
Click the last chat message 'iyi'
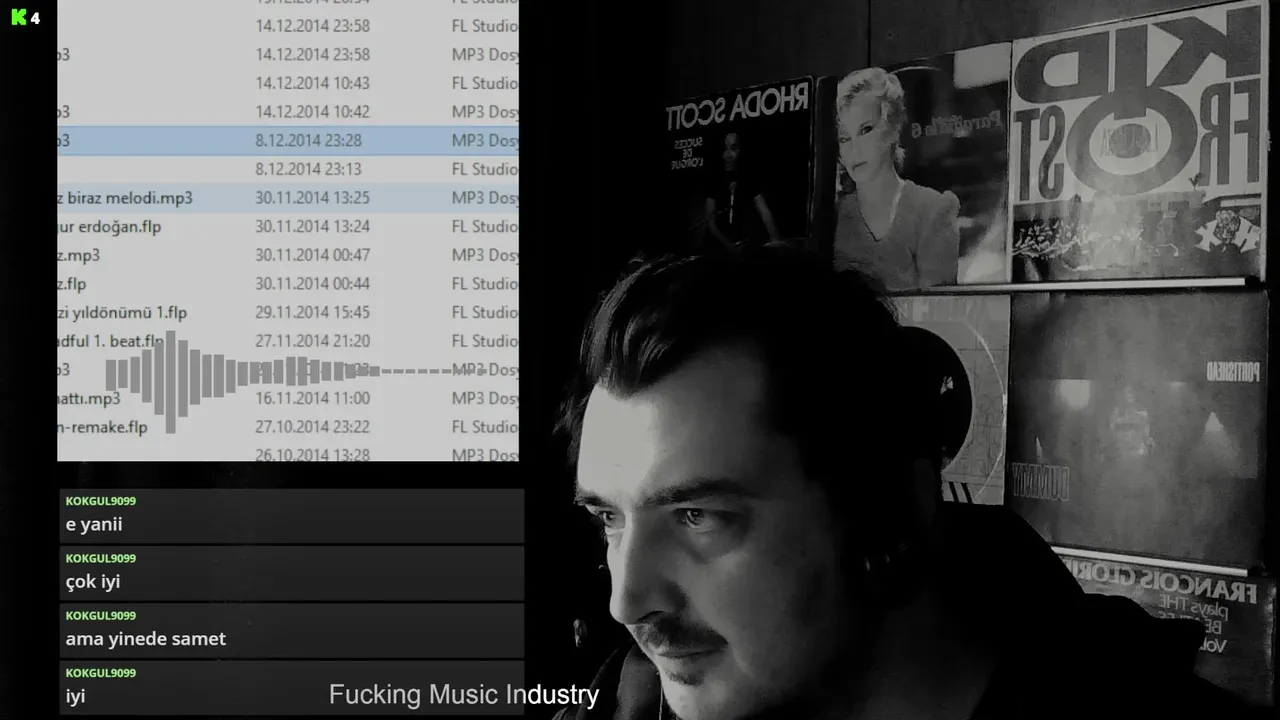[x=75, y=696]
